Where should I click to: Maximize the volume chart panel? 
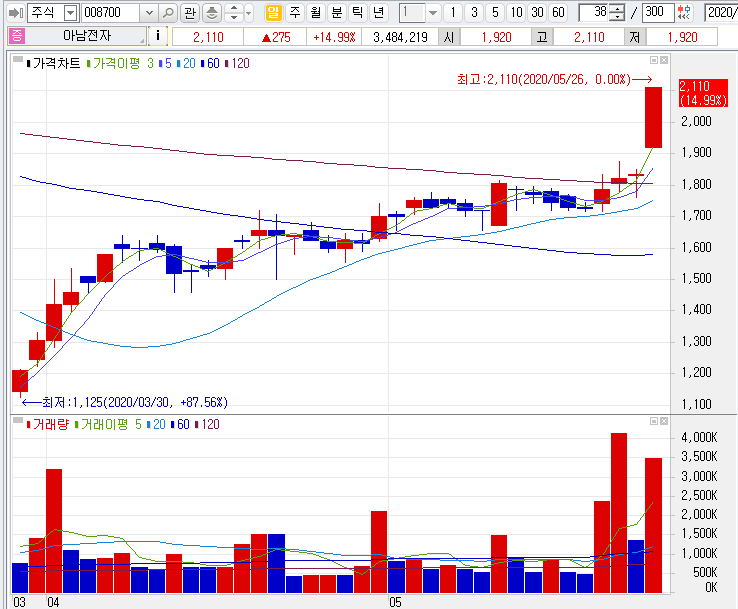(x=654, y=421)
